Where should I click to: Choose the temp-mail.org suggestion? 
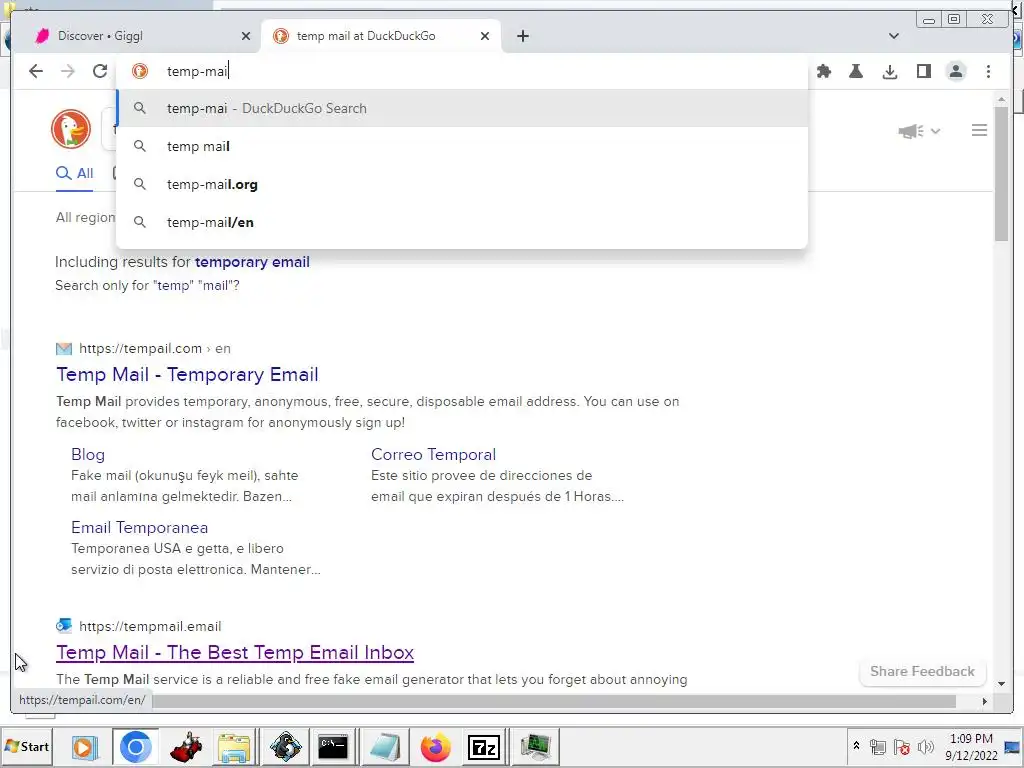tap(462, 184)
